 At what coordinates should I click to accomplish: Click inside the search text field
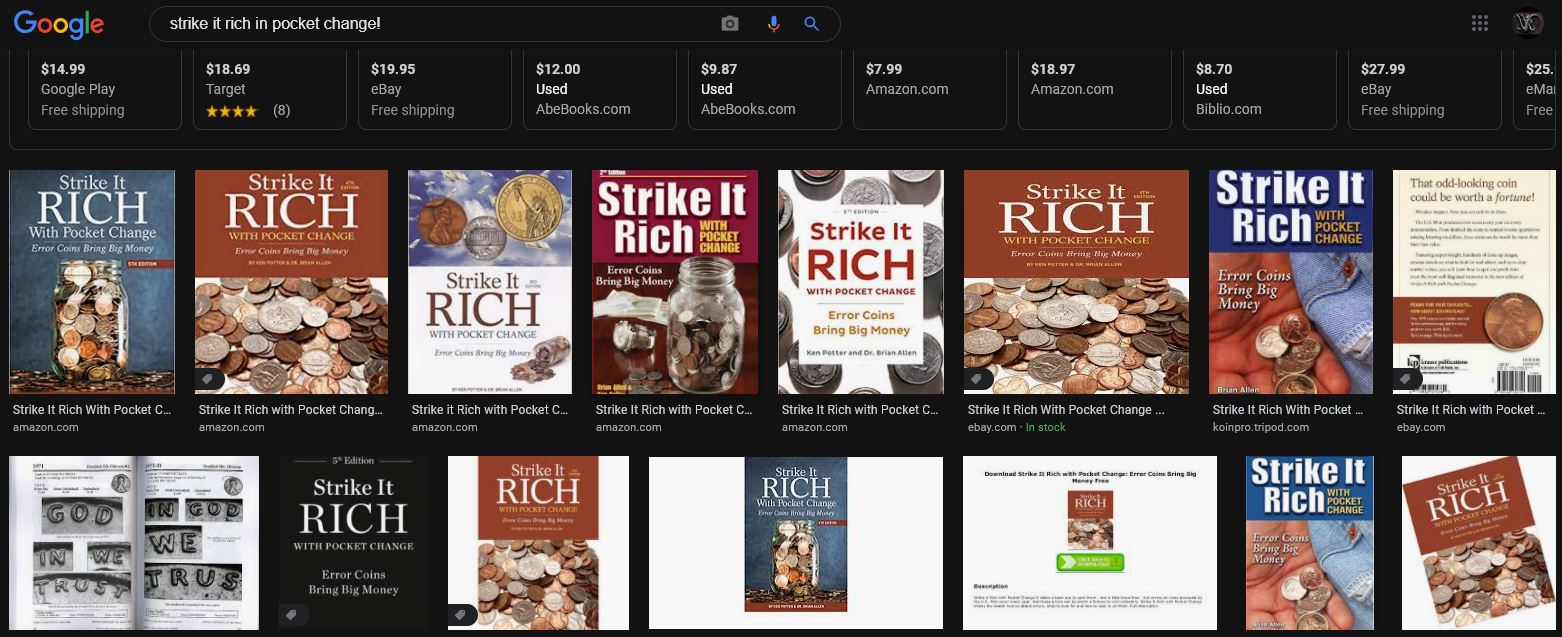[440, 24]
